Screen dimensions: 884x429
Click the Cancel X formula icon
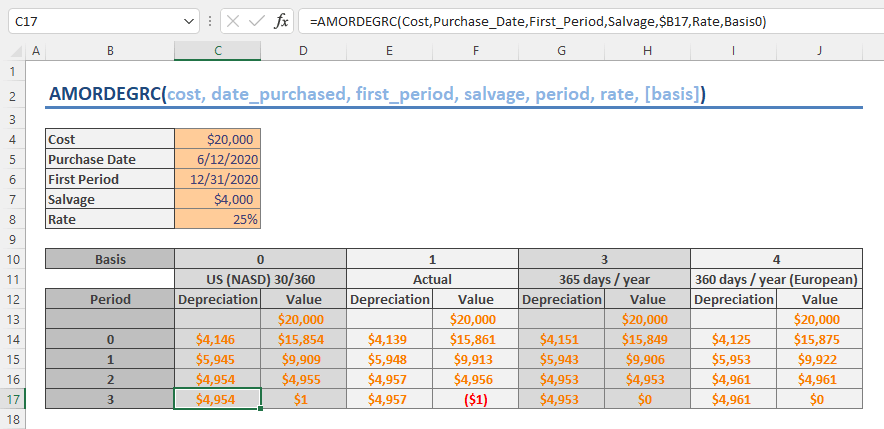233,21
